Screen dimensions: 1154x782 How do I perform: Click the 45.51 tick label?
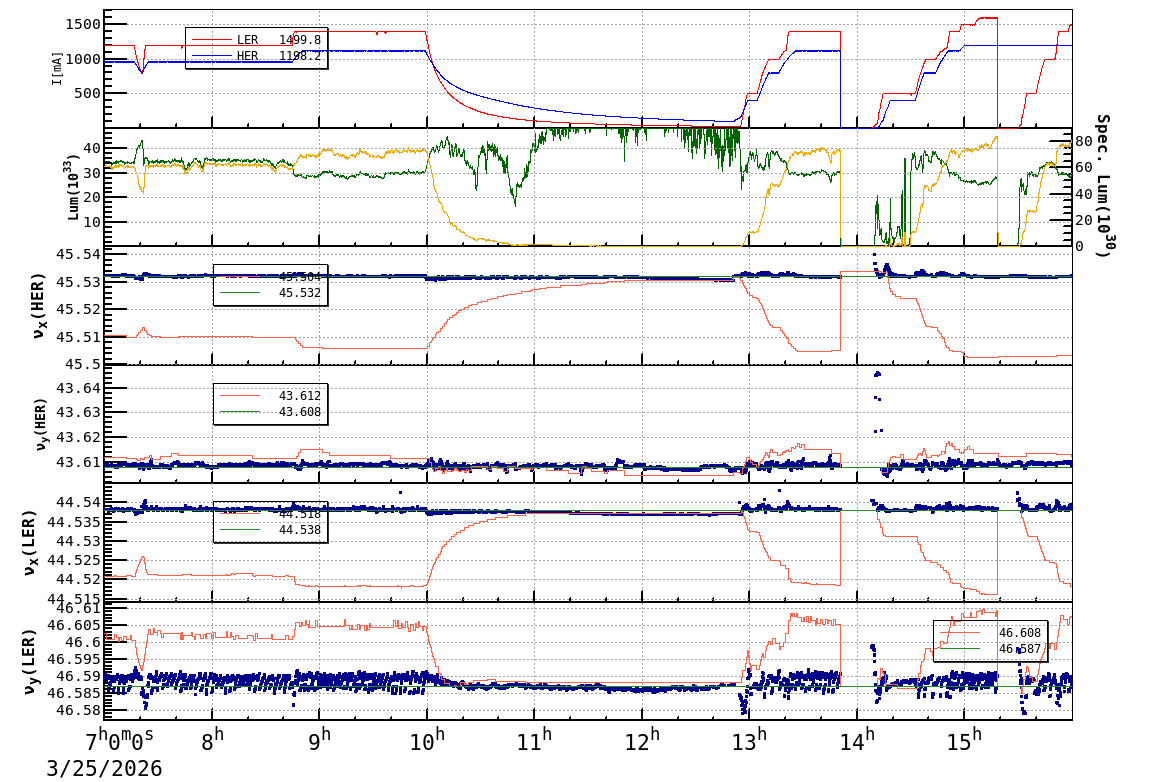[x=79, y=337]
